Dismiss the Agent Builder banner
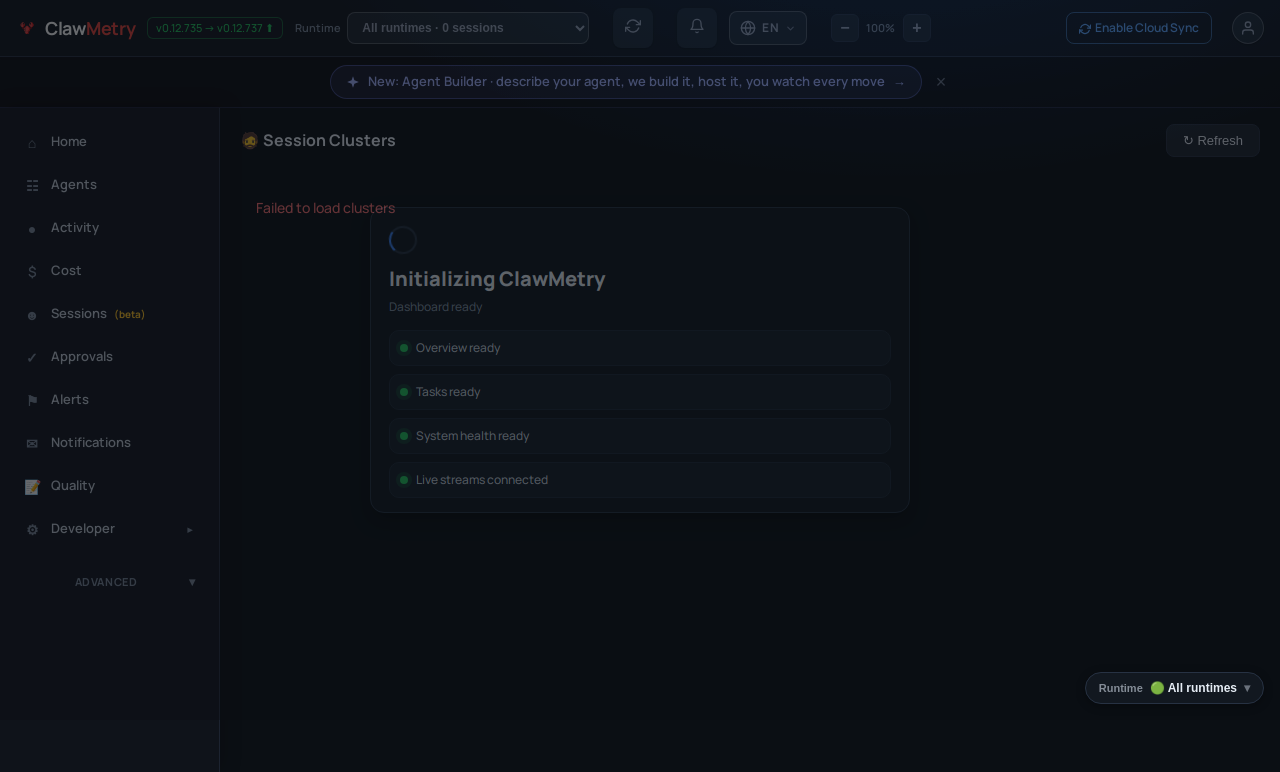Viewport: 1280px width, 772px height. [941, 82]
